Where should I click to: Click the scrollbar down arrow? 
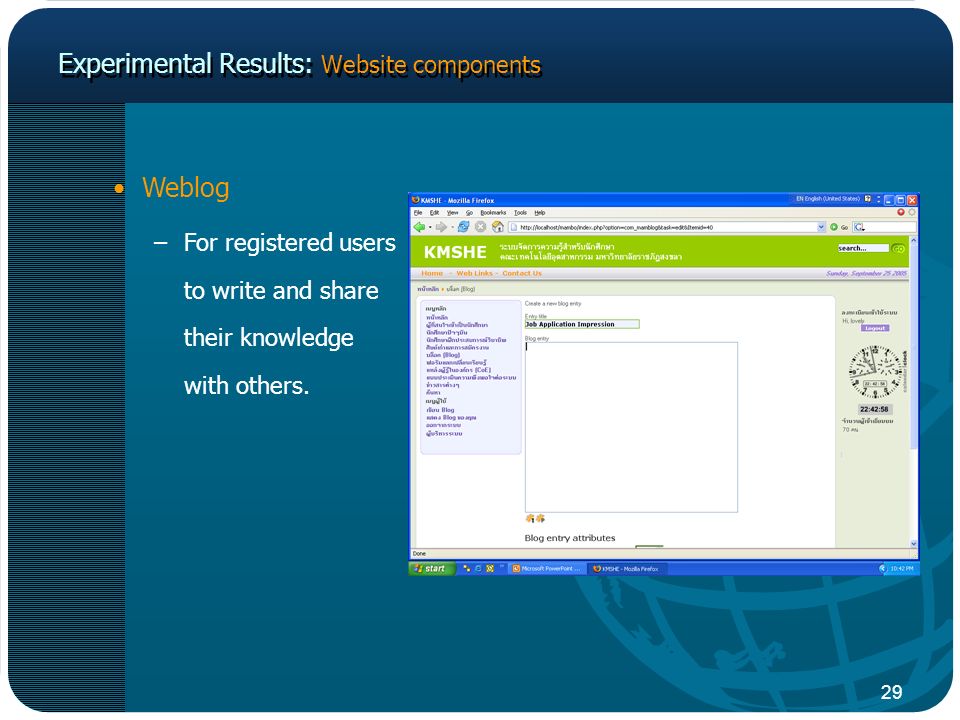click(913, 544)
